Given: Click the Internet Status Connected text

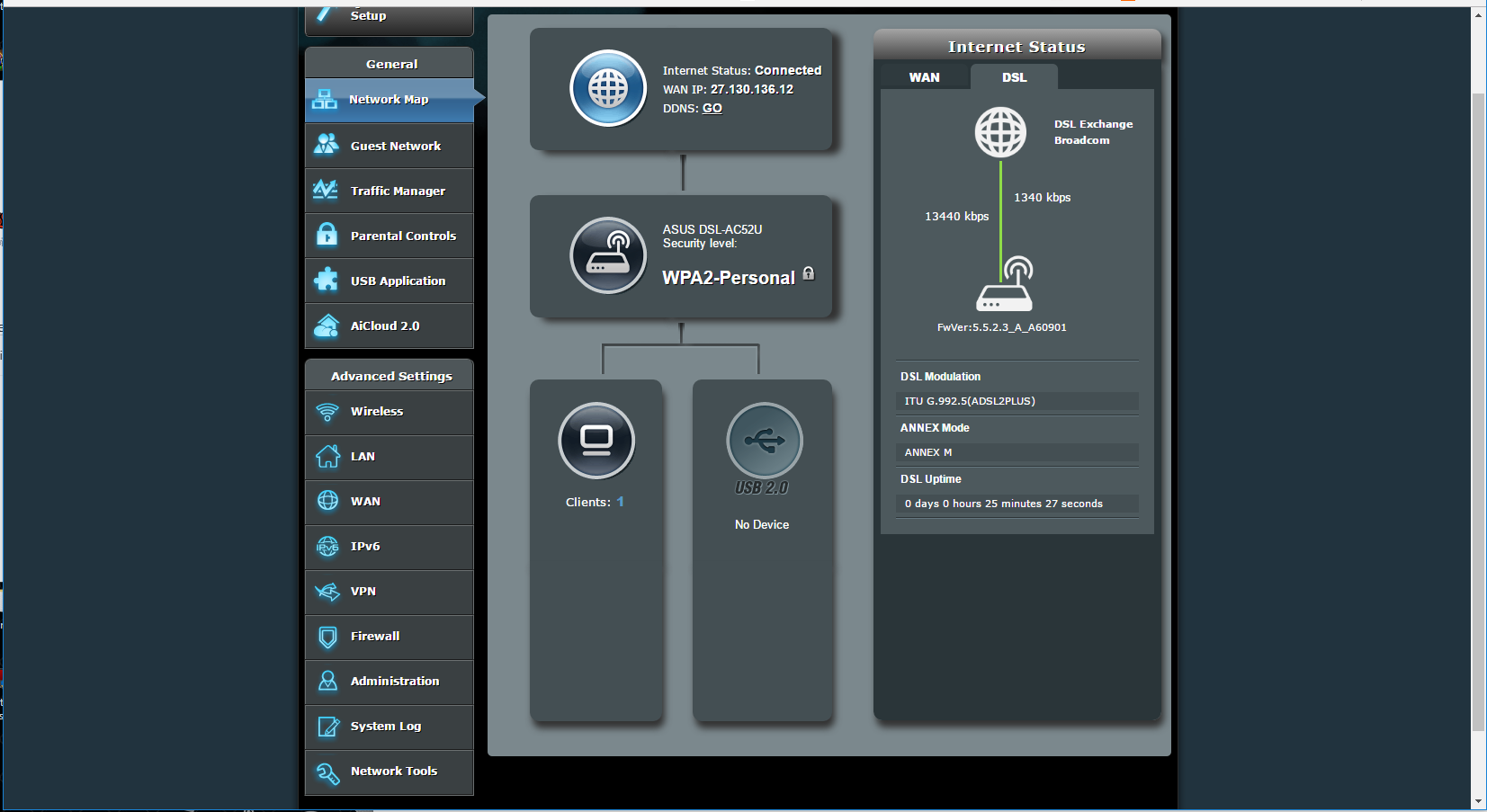Looking at the screenshot, I should tap(788, 70).
